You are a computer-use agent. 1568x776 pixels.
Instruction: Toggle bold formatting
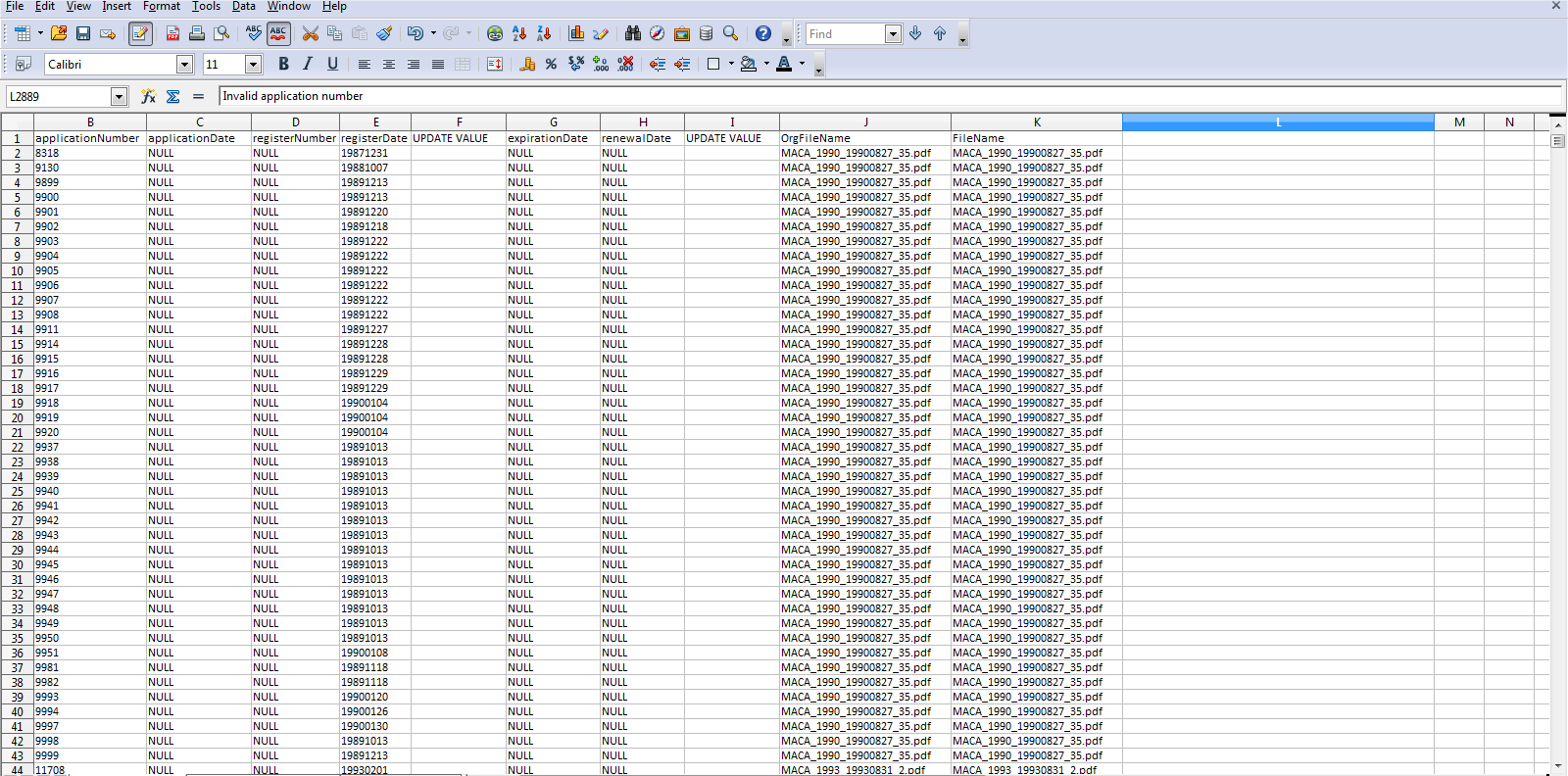coord(283,64)
